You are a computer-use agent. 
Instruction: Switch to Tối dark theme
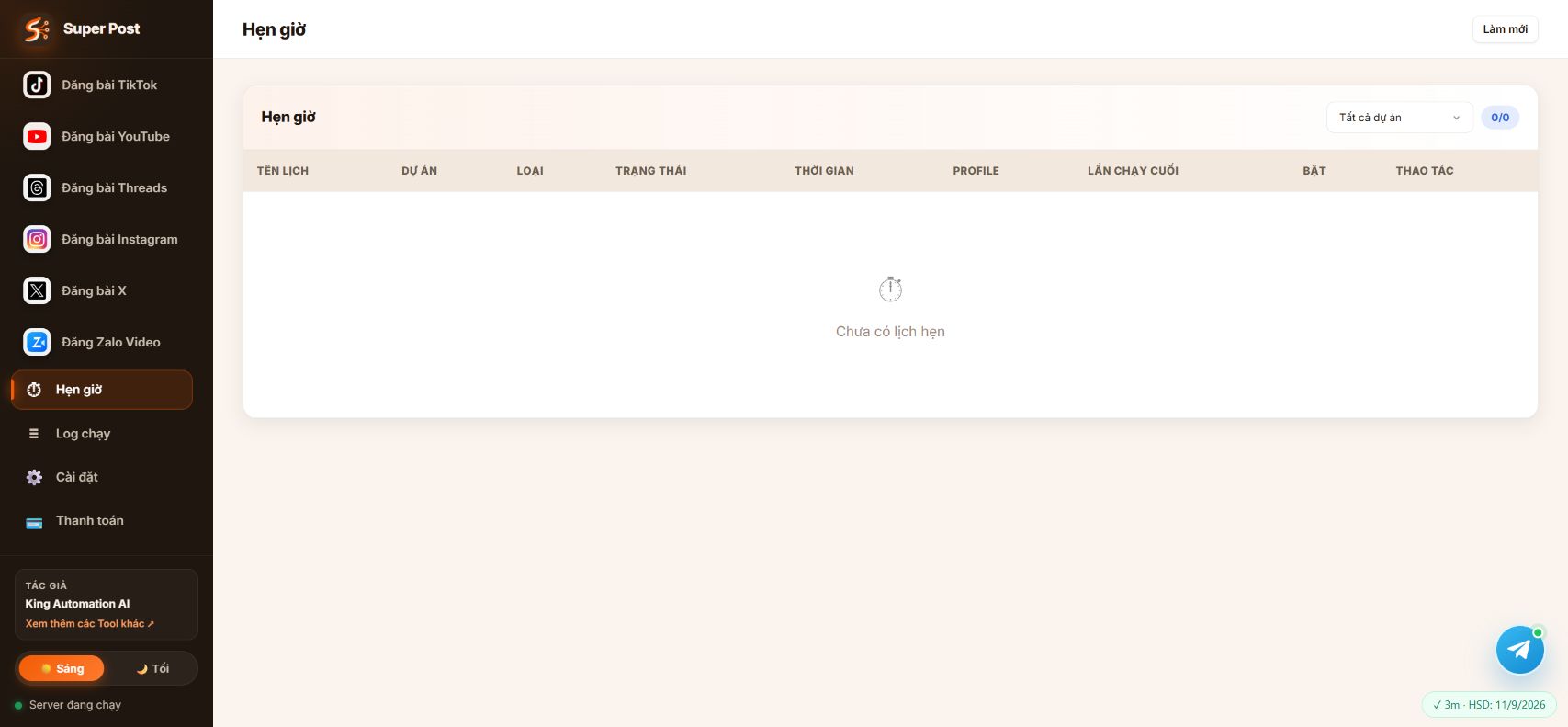pyautogui.click(x=152, y=668)
